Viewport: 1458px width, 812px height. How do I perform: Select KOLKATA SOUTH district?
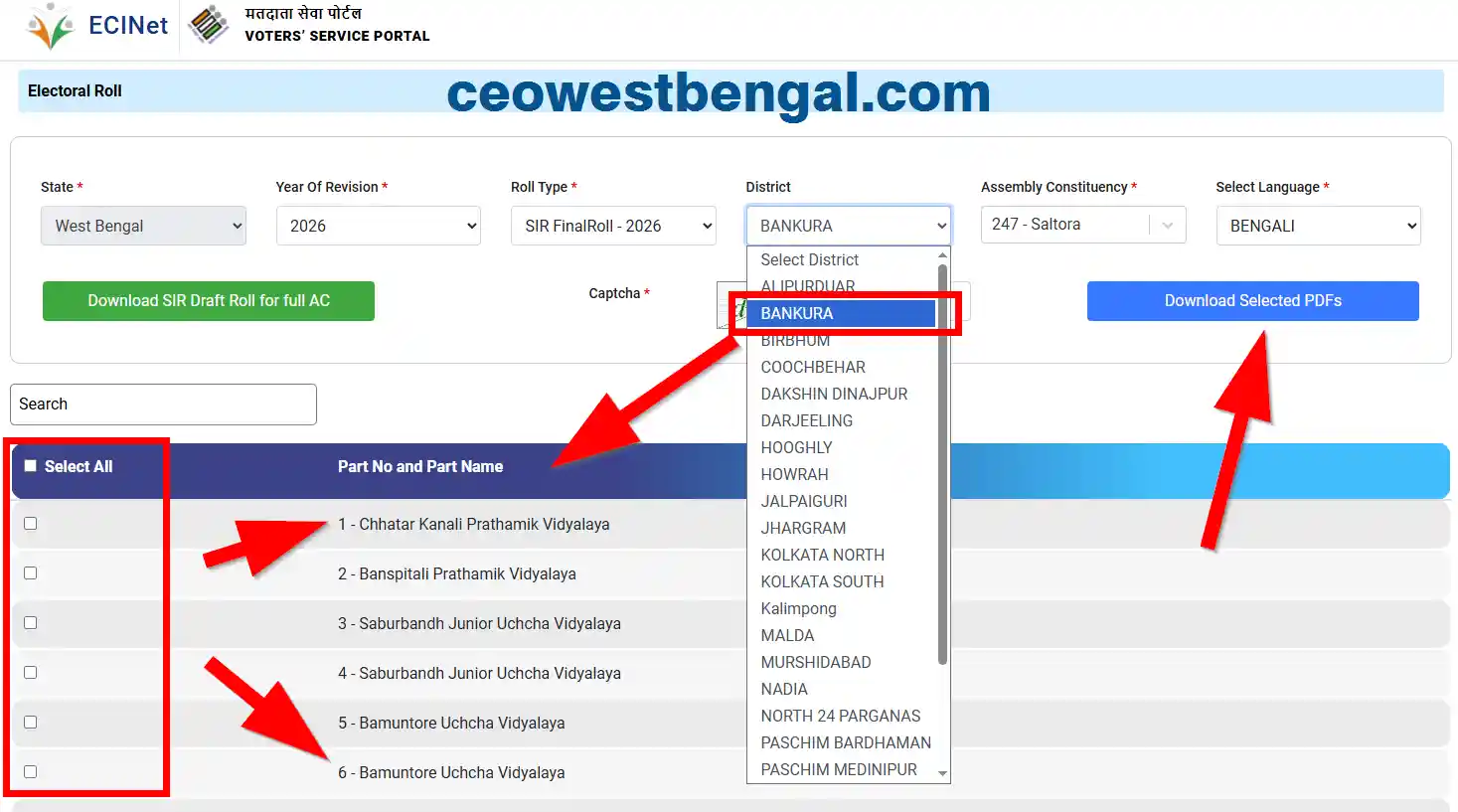(842, 581)
